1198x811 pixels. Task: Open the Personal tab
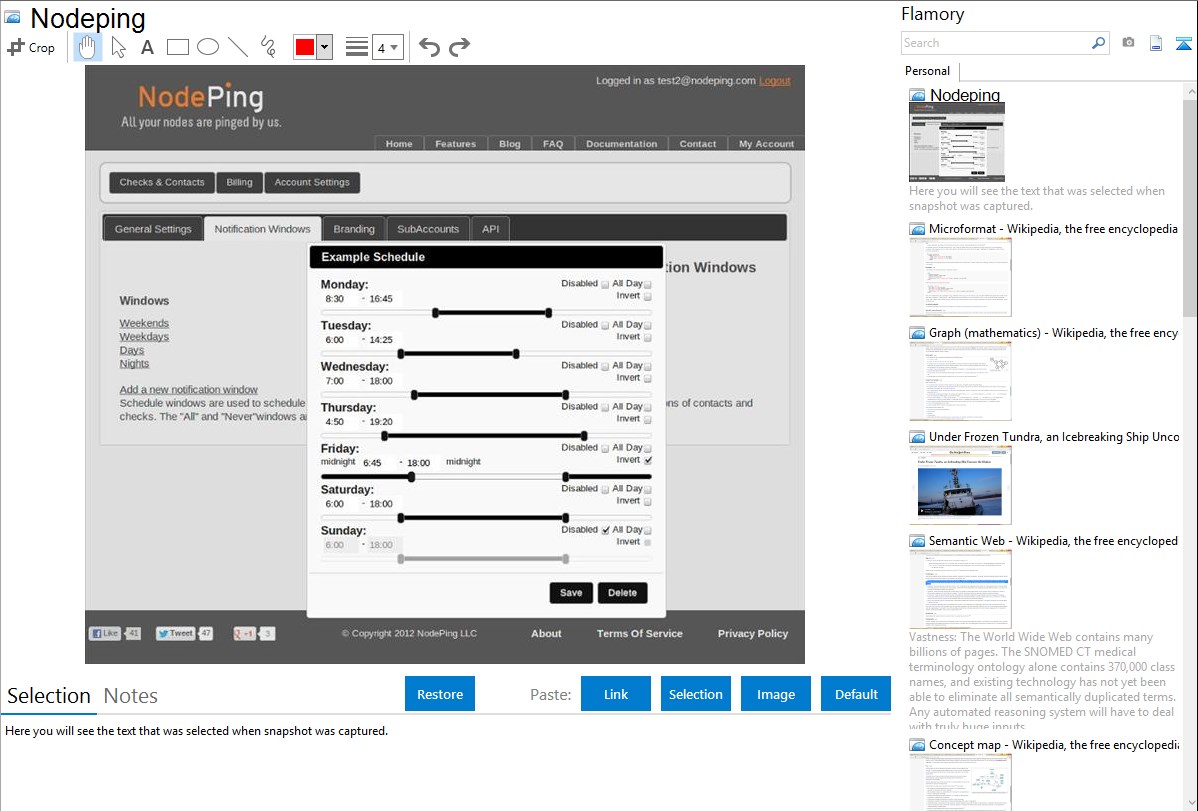coord(927,71)
